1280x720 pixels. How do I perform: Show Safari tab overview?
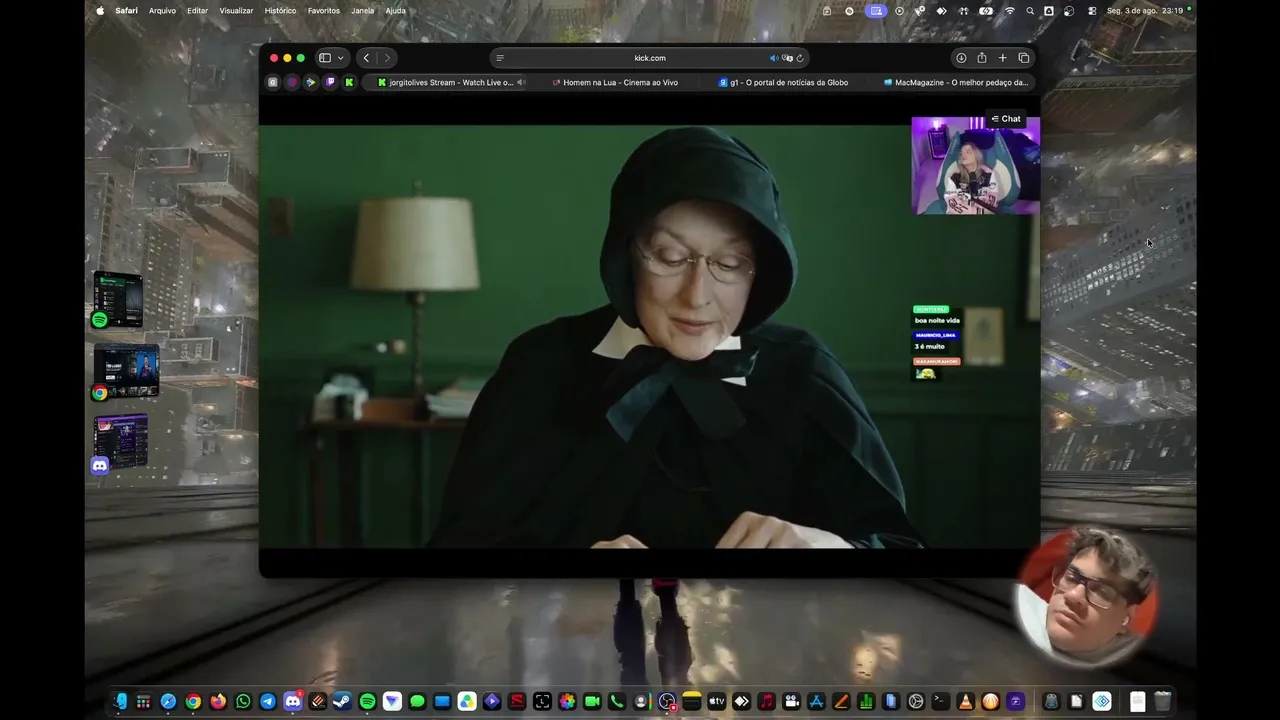[1024, 58]
